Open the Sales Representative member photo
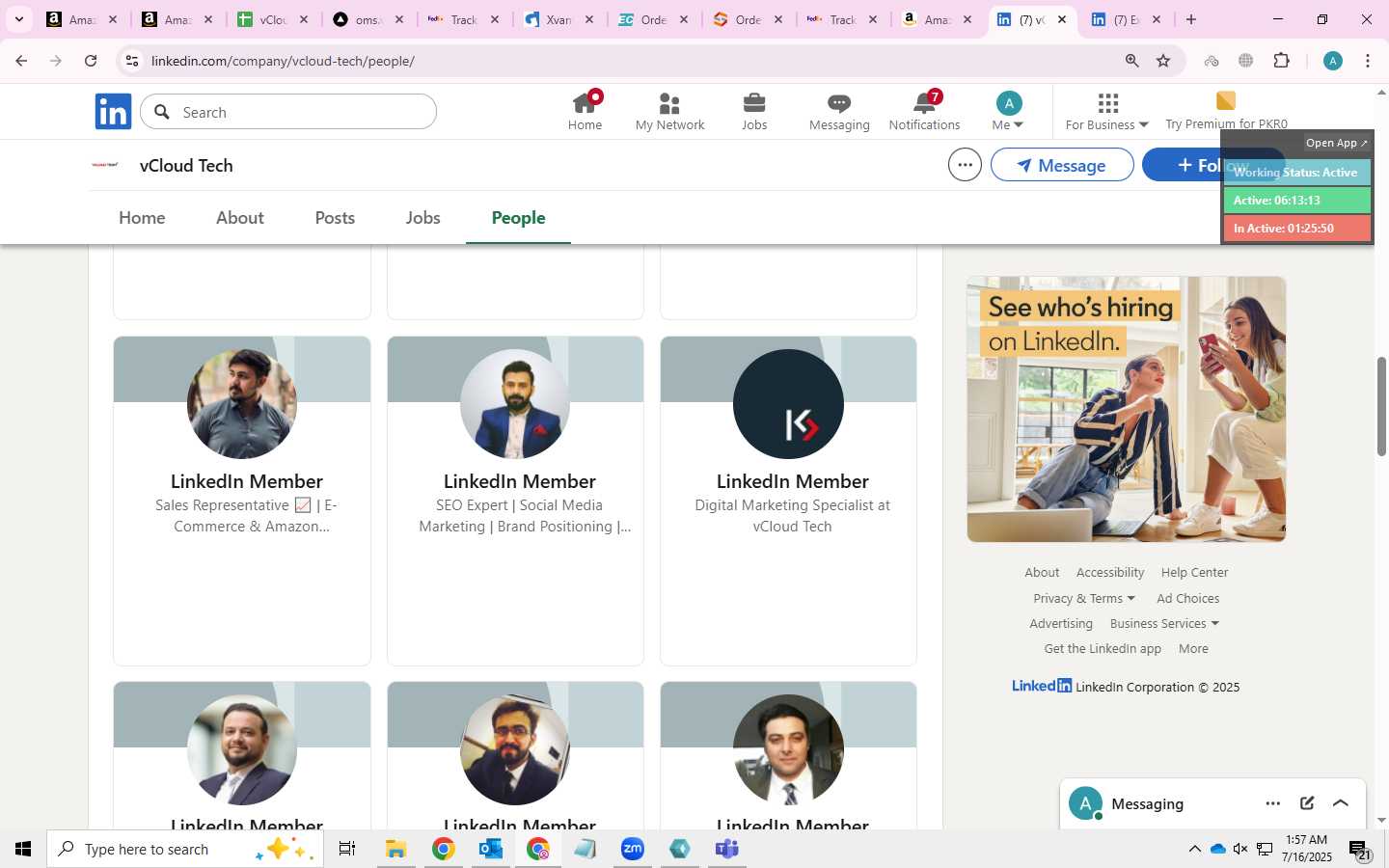1389x868 pixels. (x=242, y=404)
